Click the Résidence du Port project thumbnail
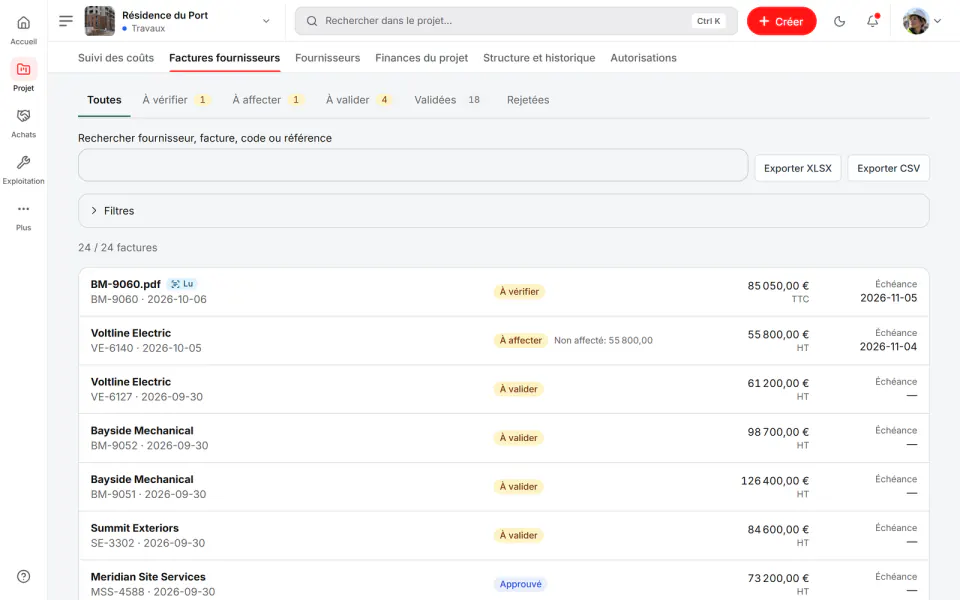960x600 pixels. coord(99,21)
